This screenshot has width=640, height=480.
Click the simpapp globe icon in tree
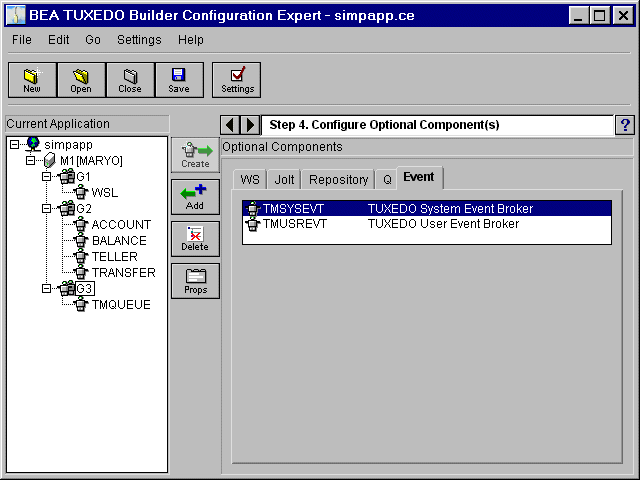point(33,144)
